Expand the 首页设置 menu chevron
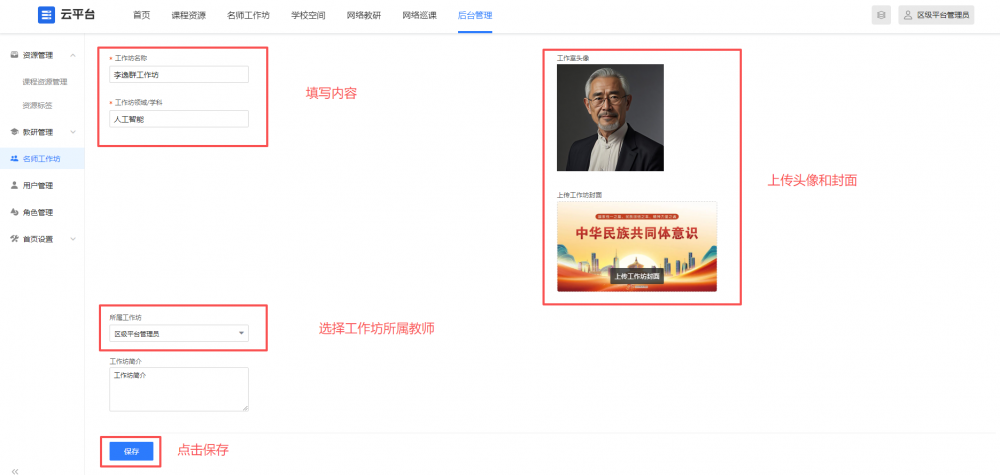The image size is (1000, 475). coord(73,239)
